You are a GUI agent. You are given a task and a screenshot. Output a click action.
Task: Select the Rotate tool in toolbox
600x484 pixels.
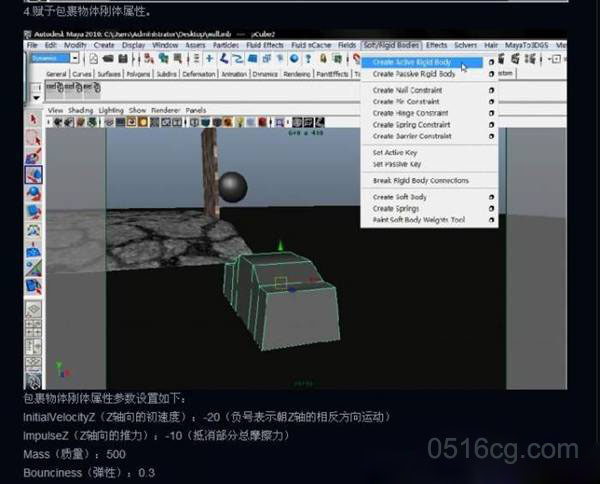pyautogui.click(x=34, y=193)
